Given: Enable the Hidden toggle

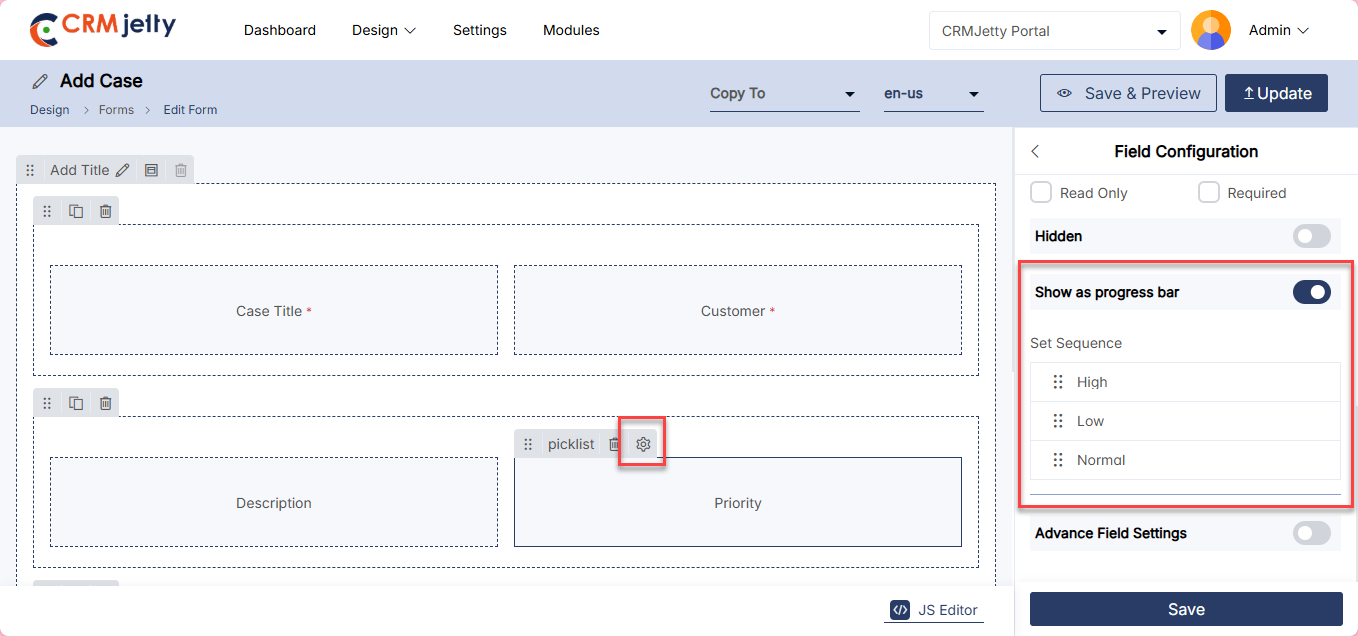Looking at the screenshot, I should pyautogui.click(x=1311, y=236).
